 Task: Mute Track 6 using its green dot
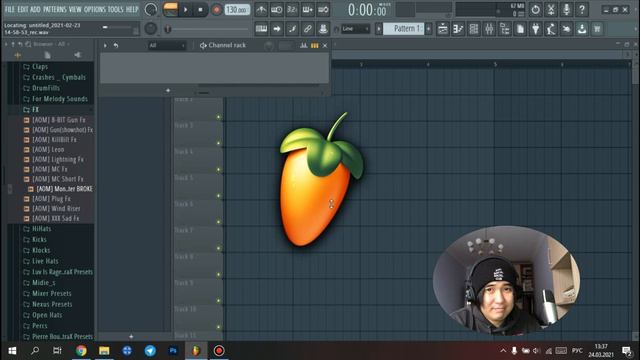[218, 222]
